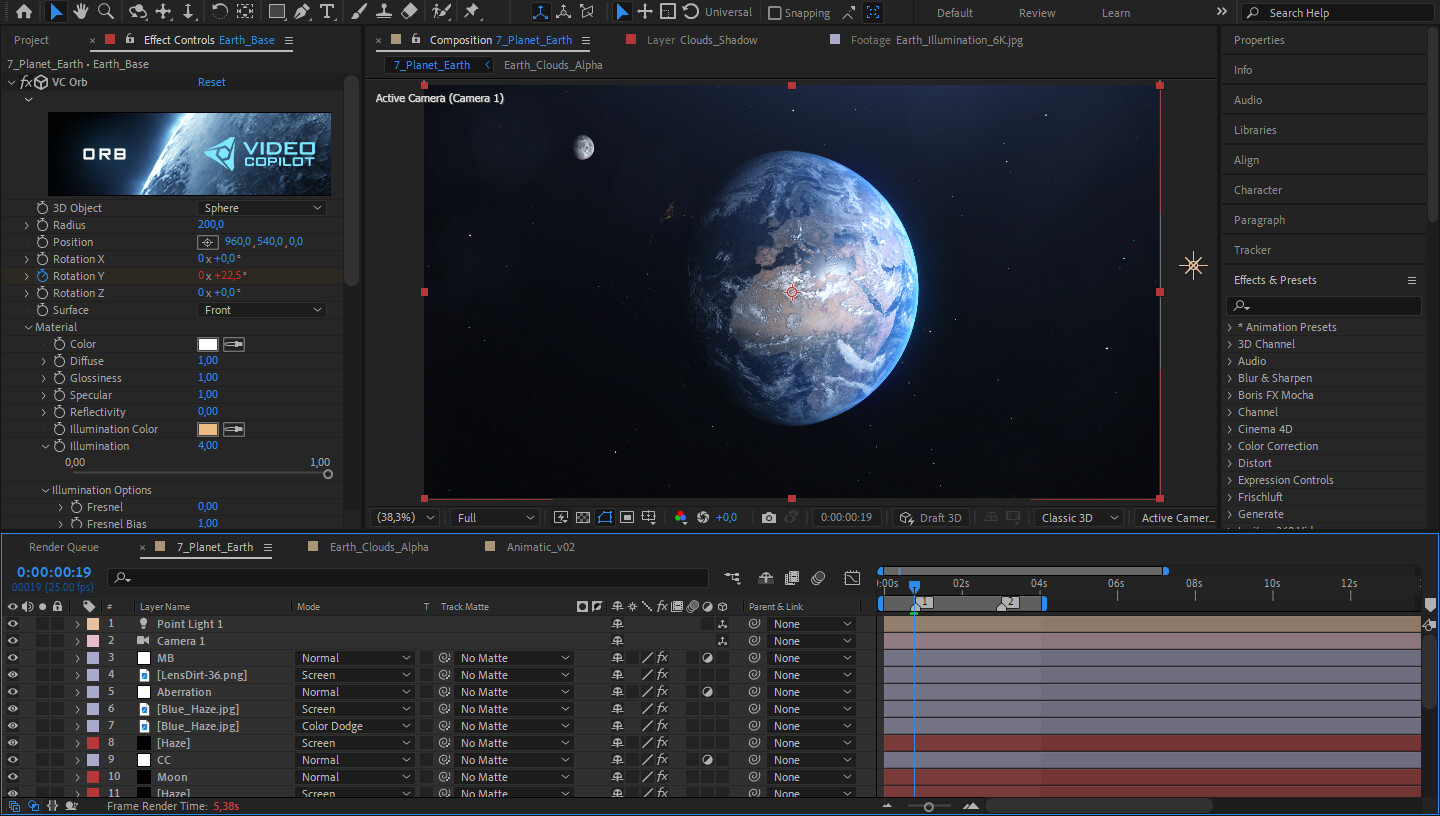Select the Rectangle shape tool

277,12
